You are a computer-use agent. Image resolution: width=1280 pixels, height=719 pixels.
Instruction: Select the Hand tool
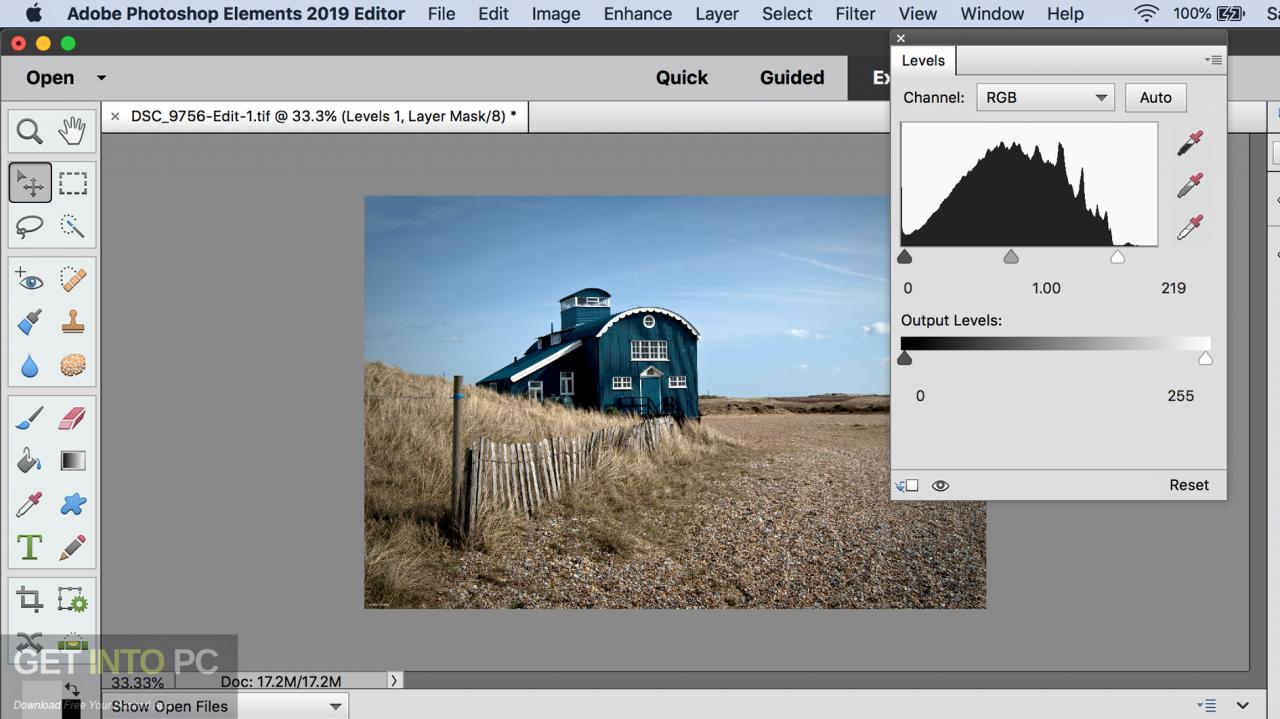point(72,131)
